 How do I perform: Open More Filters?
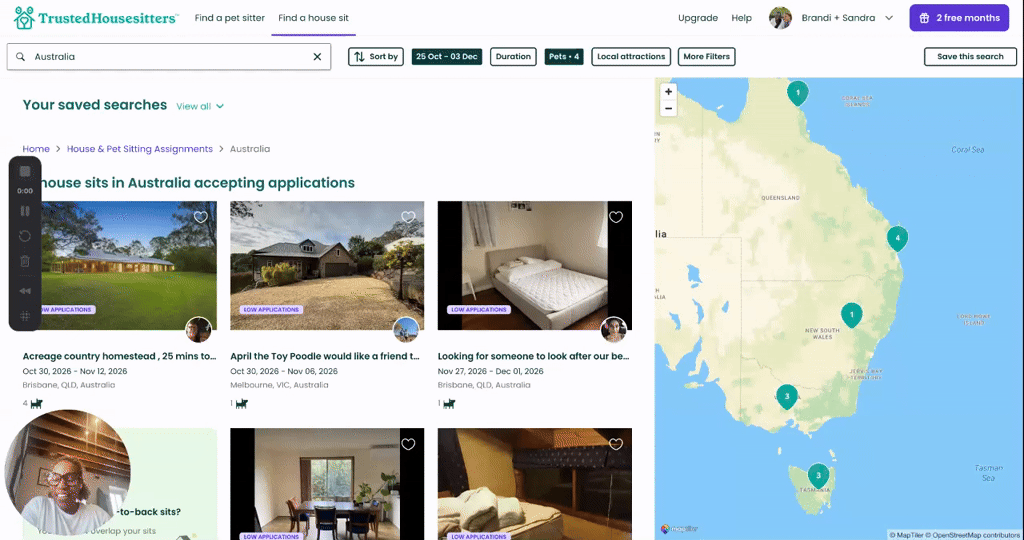[x=707, y=57]
